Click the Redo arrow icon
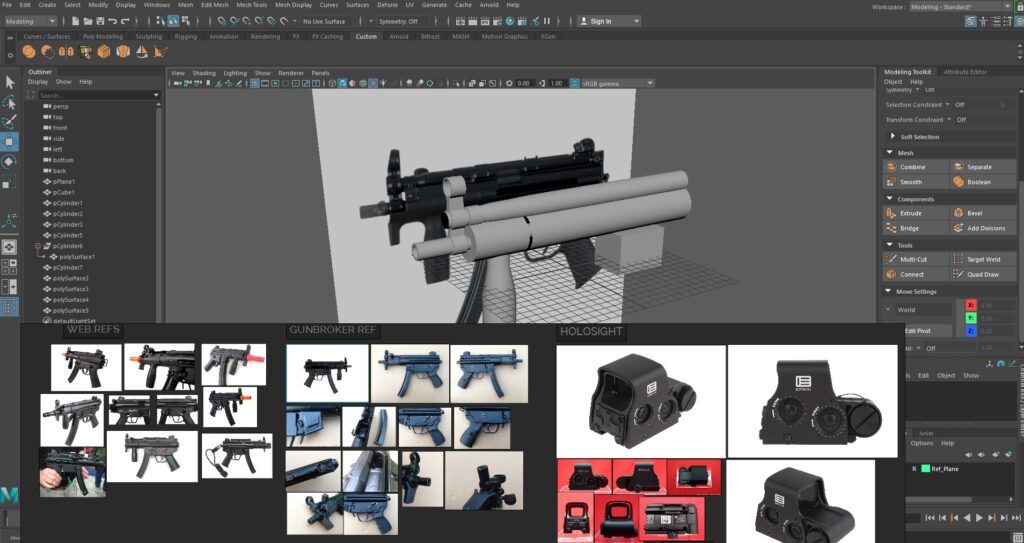This screenshot has height=543, width=1024. (x=125, y=22)
